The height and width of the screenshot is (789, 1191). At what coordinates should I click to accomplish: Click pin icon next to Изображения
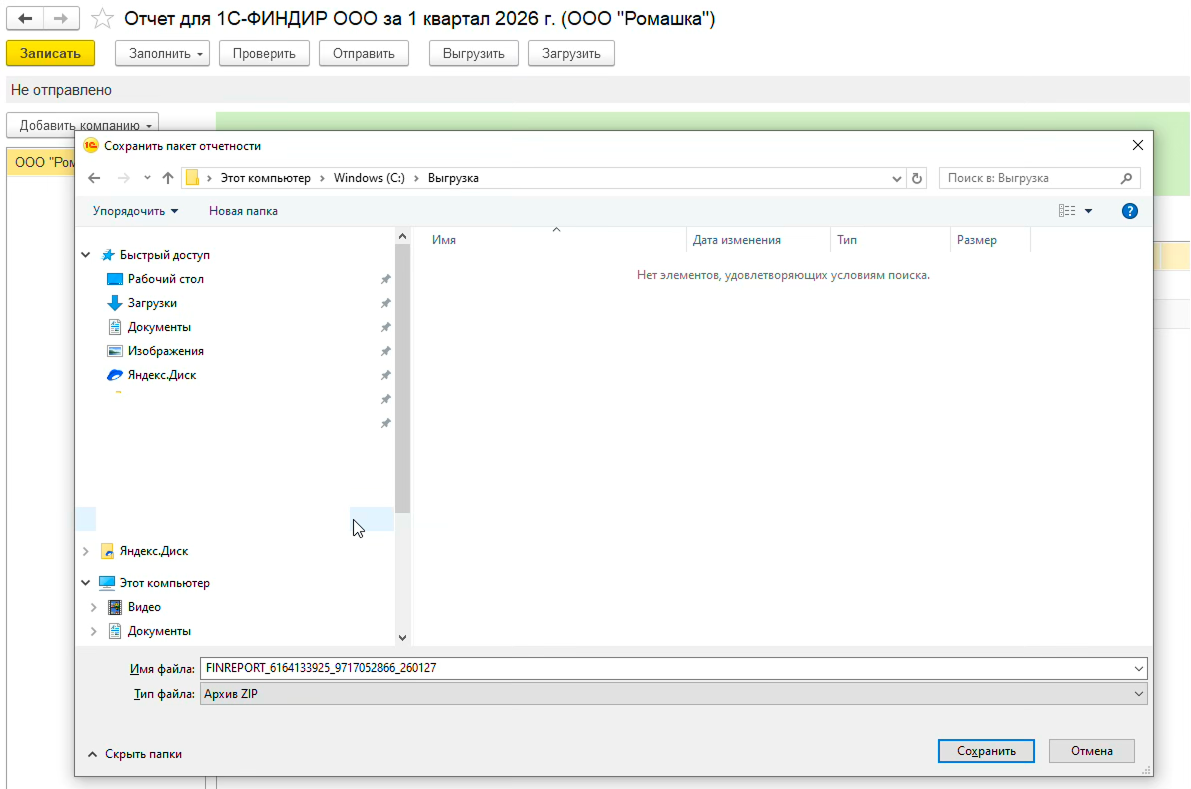tap(386, 352)
